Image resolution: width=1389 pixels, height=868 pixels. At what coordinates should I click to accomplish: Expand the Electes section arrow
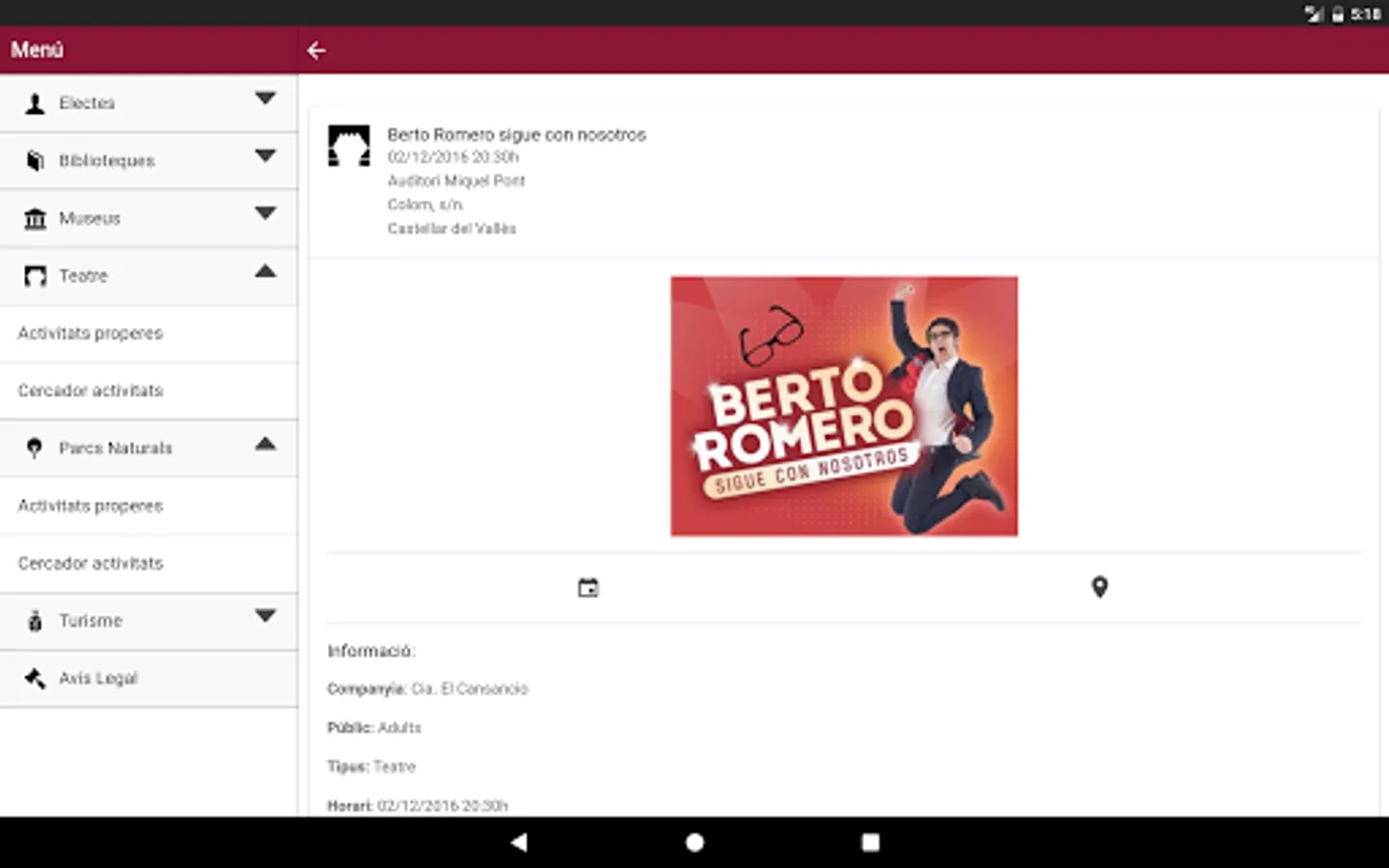click(x=265, y=98)
